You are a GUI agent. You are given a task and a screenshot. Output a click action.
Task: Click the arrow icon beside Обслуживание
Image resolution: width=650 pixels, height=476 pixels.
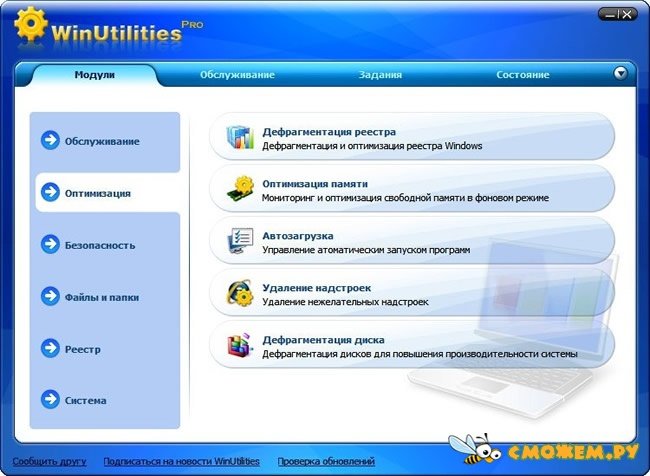[x=50, y=140]
